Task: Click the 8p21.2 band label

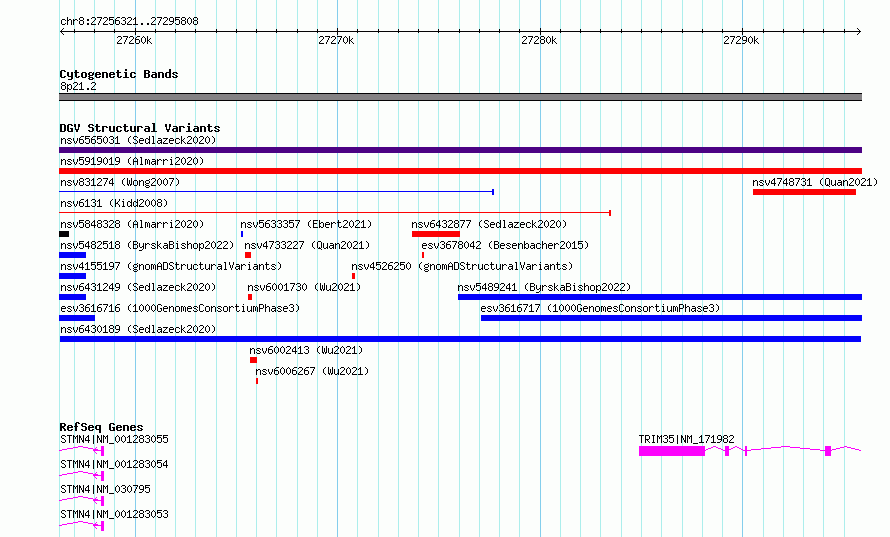Action: pyautogui.click(x=78, y=86)
